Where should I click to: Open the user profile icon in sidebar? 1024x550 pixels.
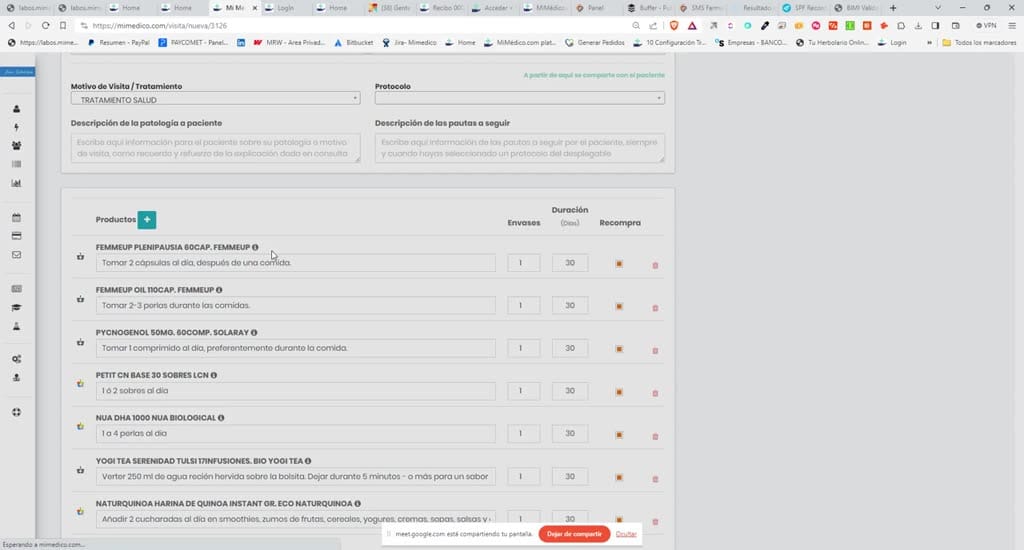pos(16,109)
